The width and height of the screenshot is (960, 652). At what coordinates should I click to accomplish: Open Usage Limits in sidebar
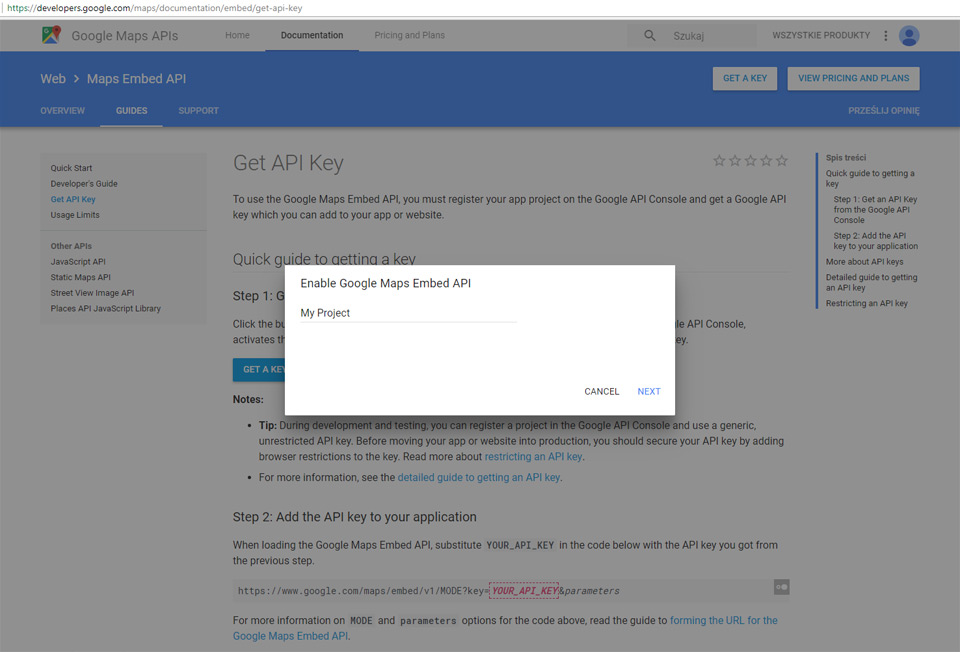click(75, 215)
